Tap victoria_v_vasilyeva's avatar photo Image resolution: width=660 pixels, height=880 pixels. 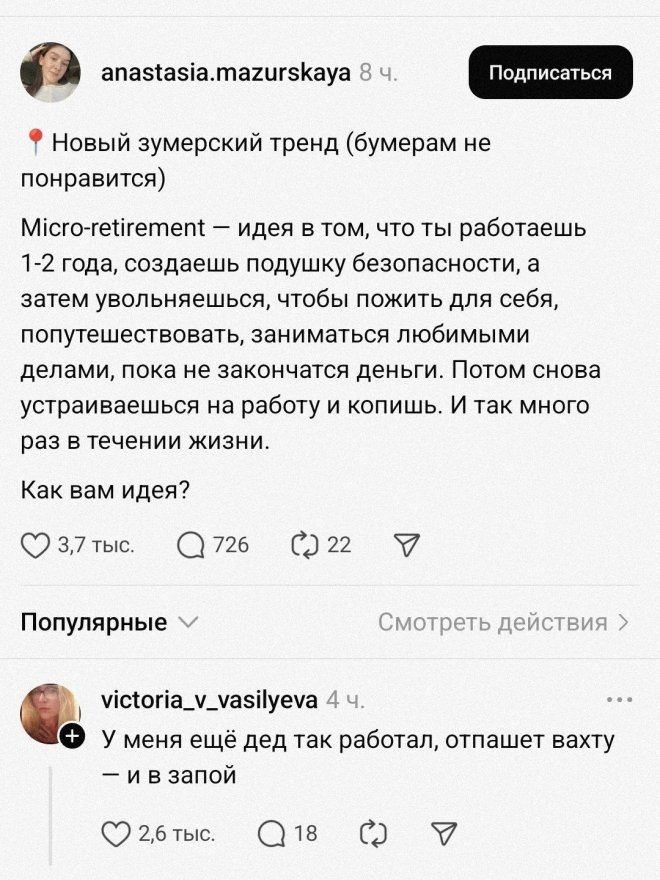48,714
